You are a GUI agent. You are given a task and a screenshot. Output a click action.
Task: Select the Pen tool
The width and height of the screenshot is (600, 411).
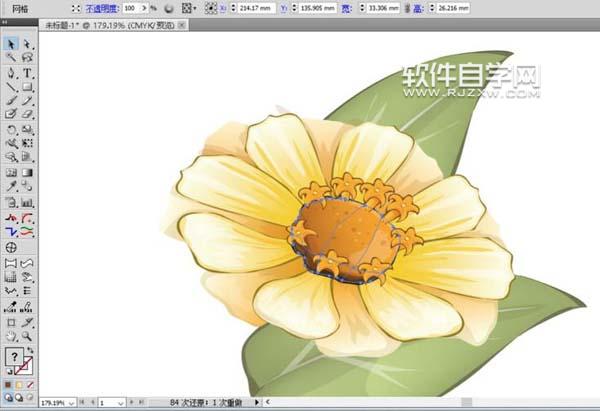pyautogui.click(x=11, y=73)
